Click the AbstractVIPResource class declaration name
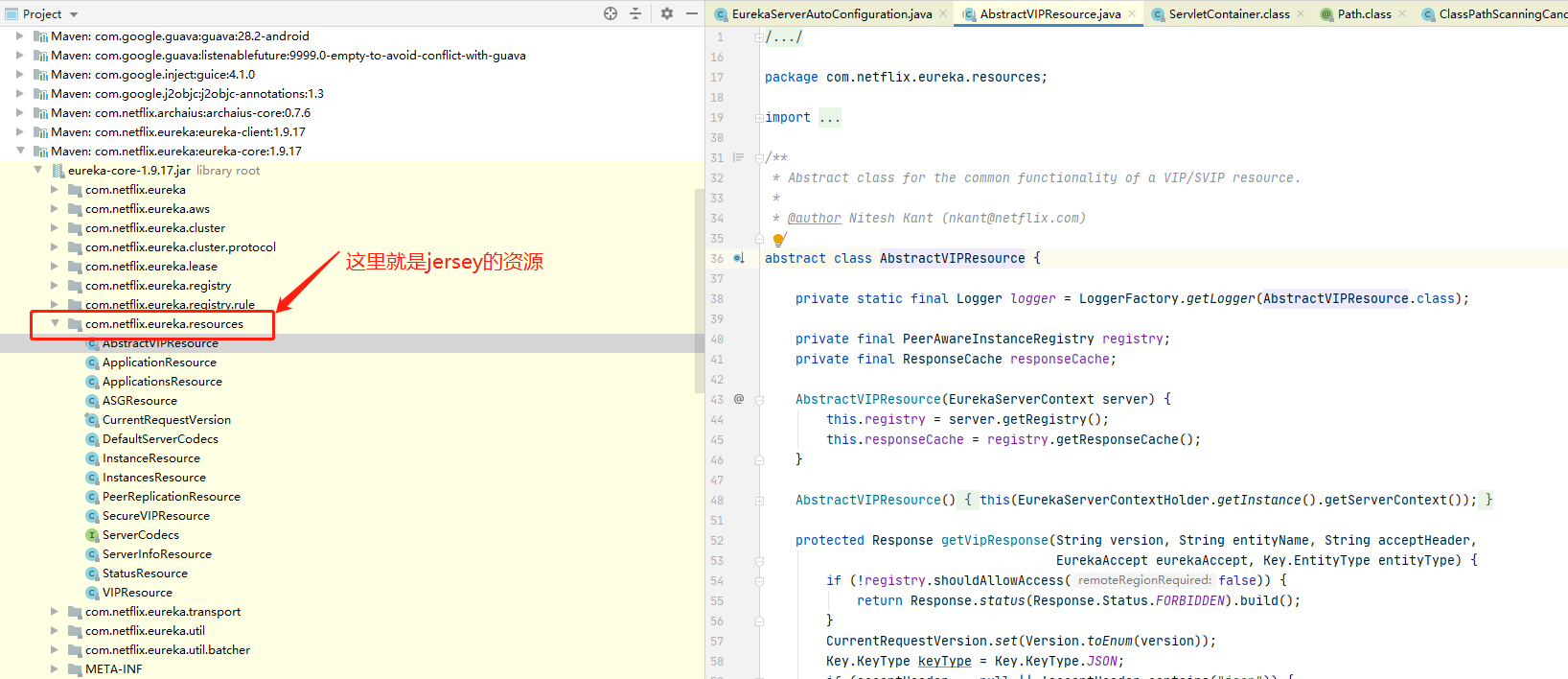Screen dimensions: 1568x679 pyautogui.click(x=952, y=258)
